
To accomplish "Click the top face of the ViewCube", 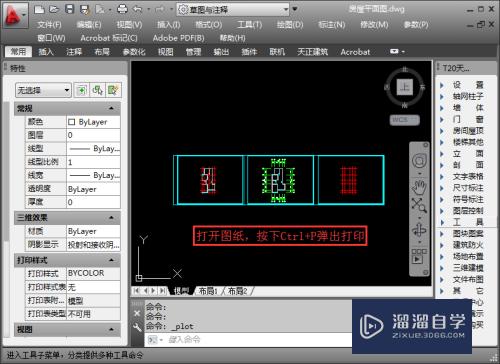I will pyautogui.click(x=405, y=87).
